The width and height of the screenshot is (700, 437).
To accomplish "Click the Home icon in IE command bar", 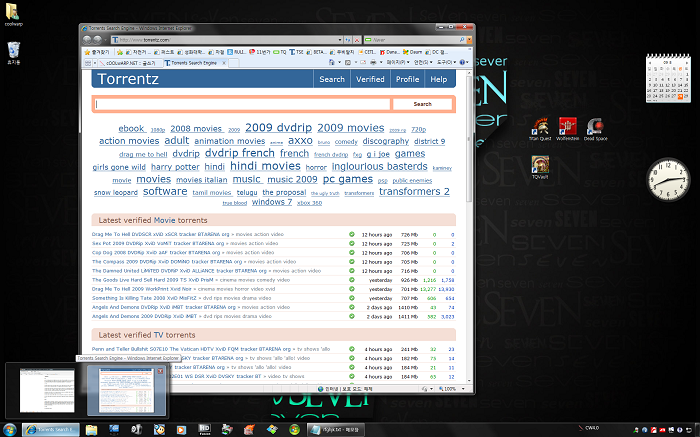I will pos(331,62).
